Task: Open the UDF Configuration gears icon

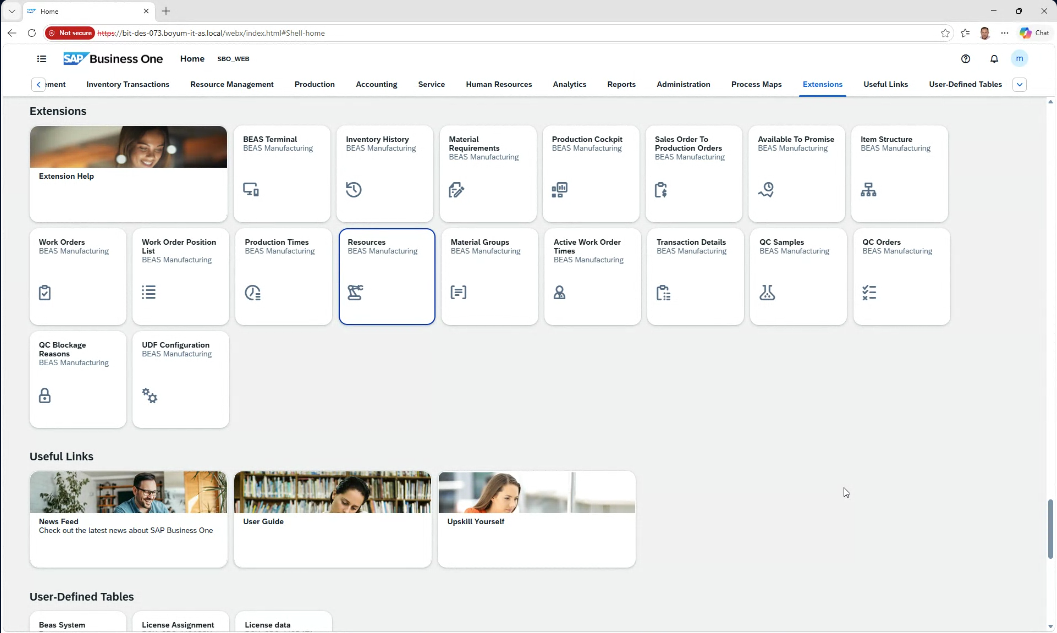Action: pos(150,396)
